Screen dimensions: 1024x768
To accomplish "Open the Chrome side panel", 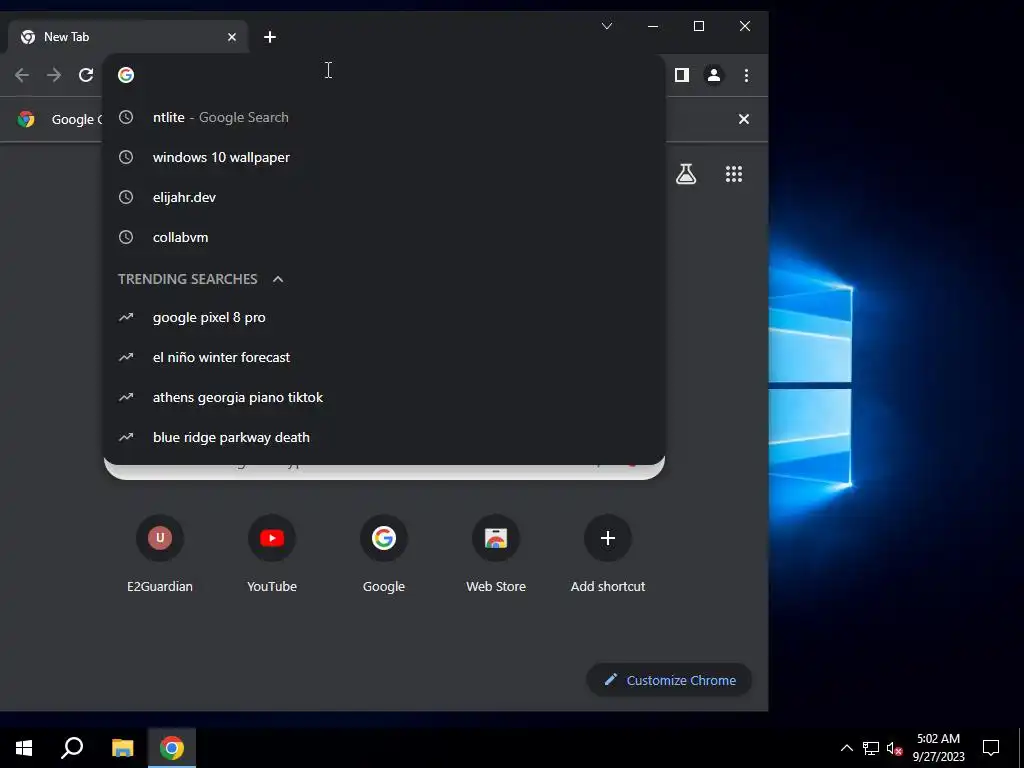I will (x=682, y=75).
